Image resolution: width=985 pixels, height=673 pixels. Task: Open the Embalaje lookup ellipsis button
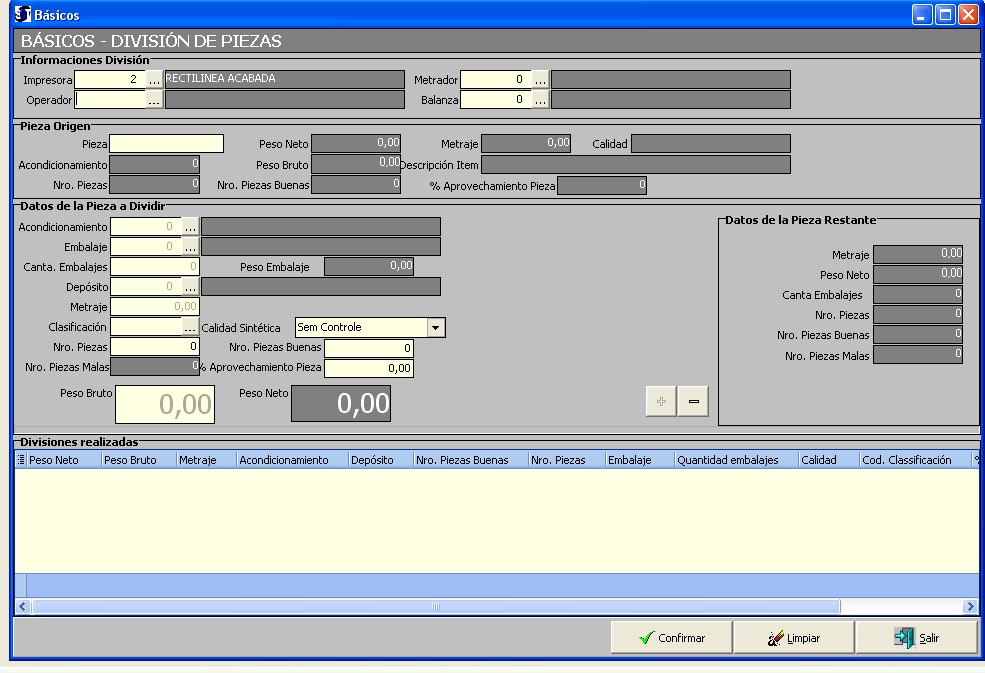[x=190, y=247]
